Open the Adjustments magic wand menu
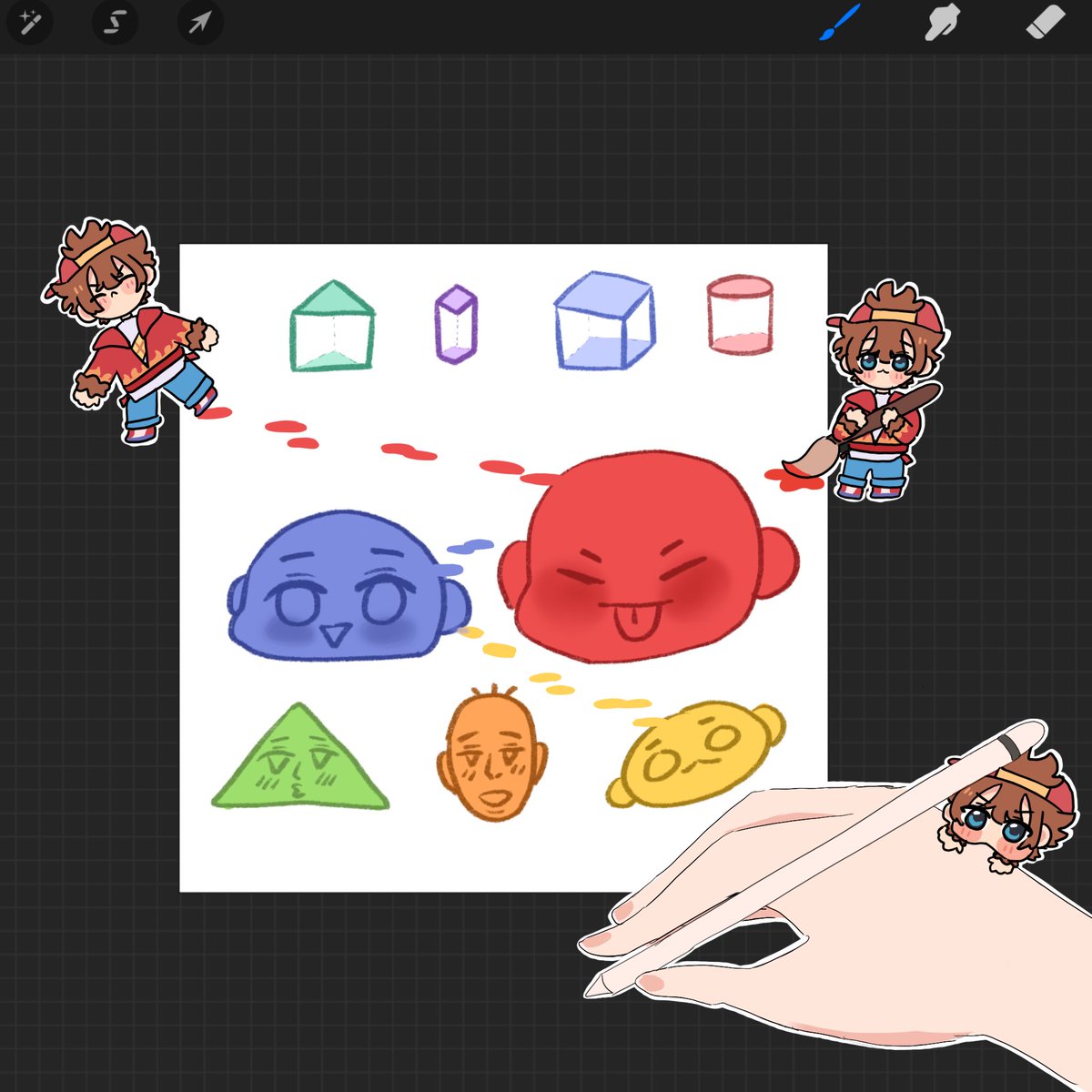Viewport: 1092px width, 1092px height. [30, 22]
